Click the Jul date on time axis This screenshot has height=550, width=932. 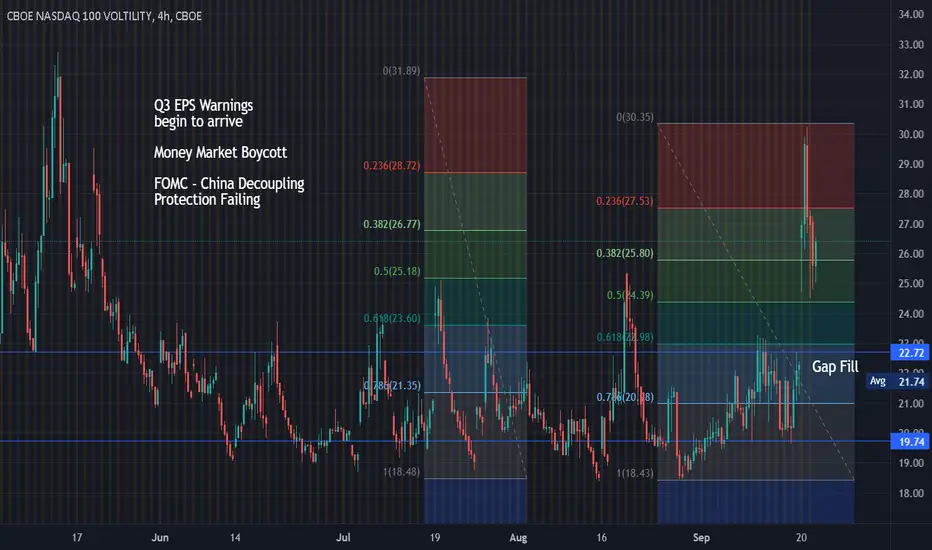pos(343,538)
